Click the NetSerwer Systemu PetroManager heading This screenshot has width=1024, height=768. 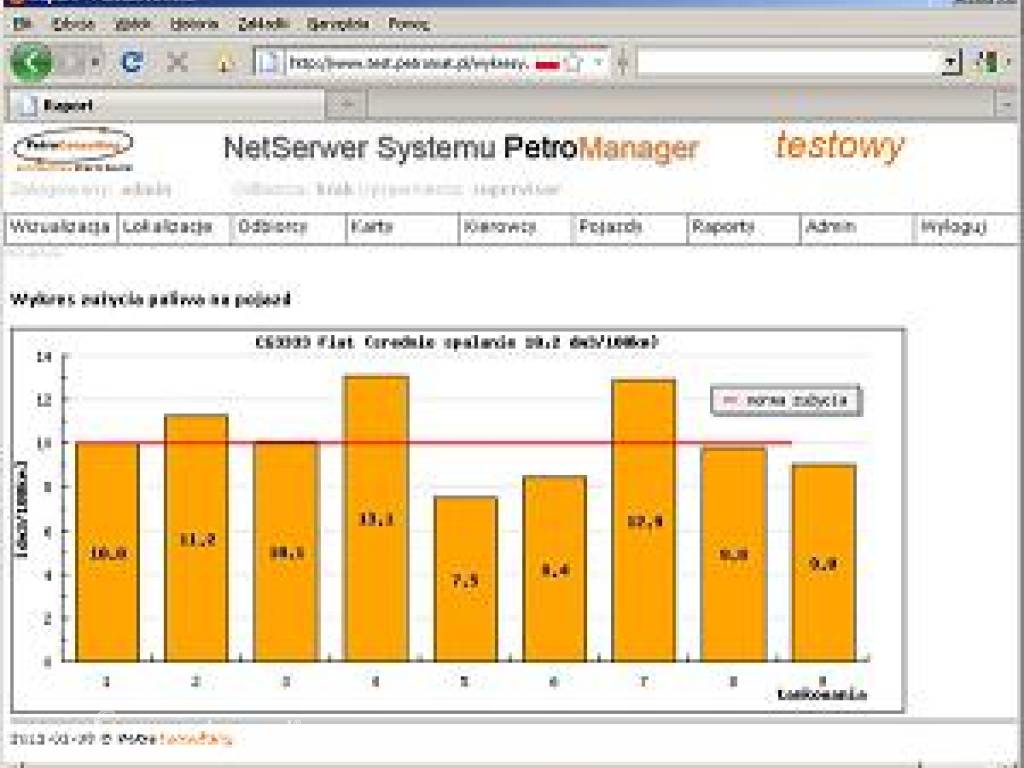[x=461, y=148]
